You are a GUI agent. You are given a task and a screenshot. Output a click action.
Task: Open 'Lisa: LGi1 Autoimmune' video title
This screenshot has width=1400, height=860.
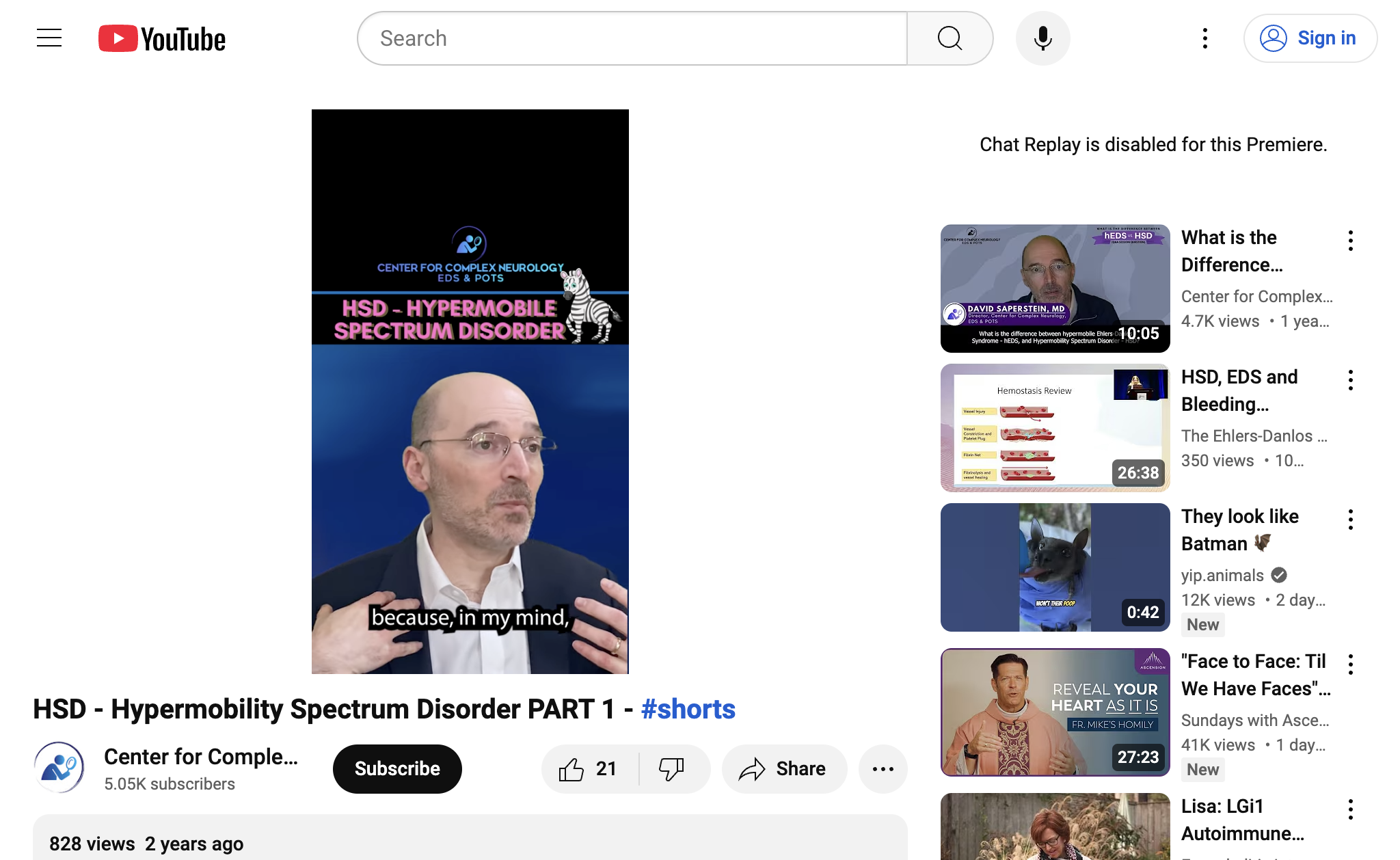[x=1243, y=820]
